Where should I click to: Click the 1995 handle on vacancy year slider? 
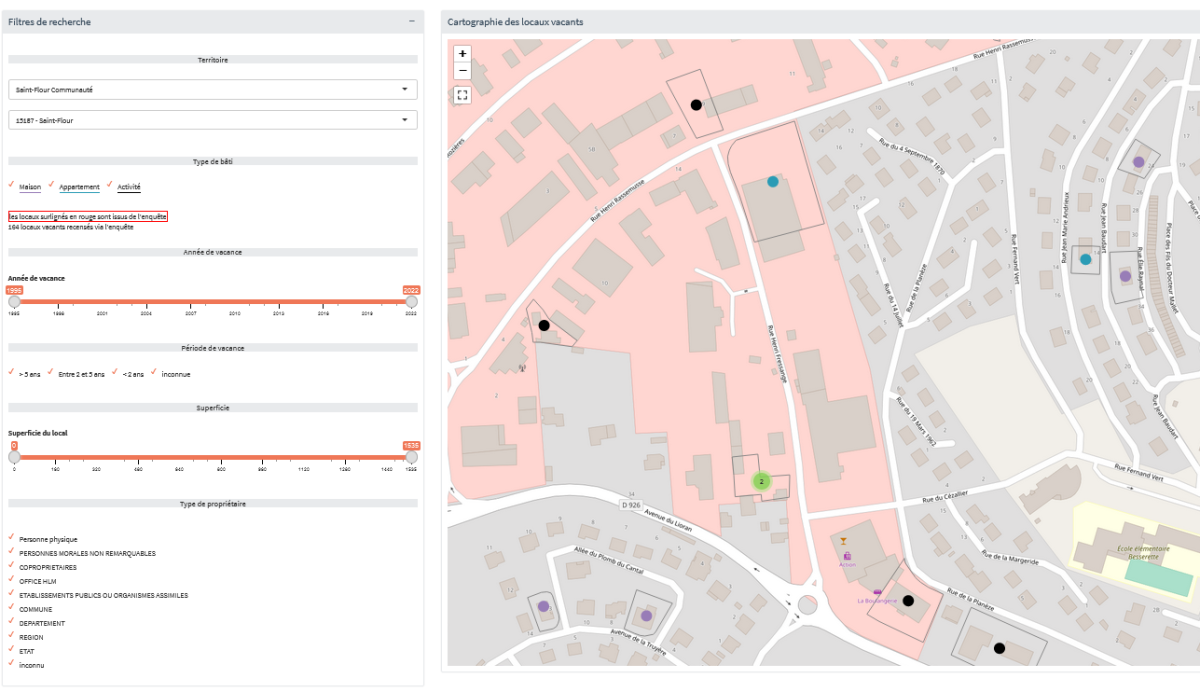coord(14,301)
